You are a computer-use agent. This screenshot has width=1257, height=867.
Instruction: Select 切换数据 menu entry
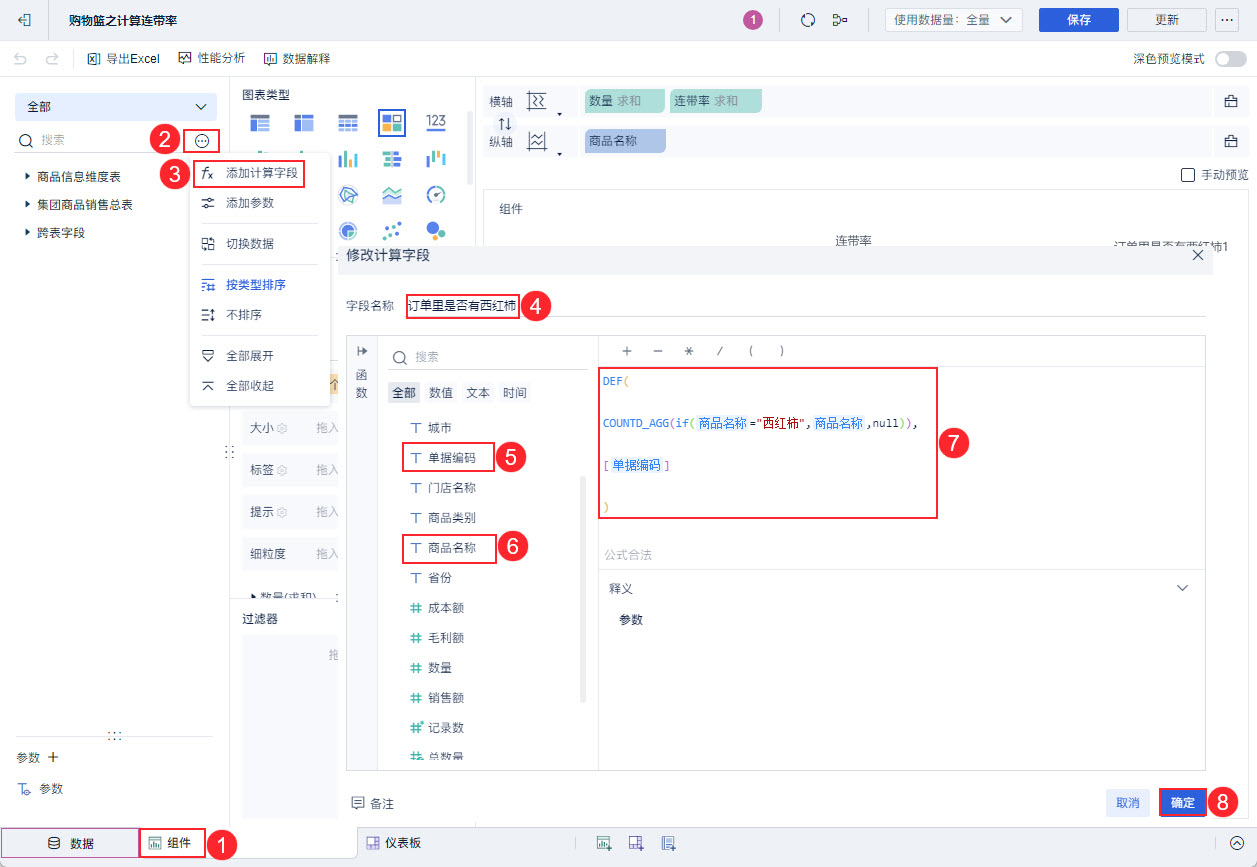click(259, 244)
